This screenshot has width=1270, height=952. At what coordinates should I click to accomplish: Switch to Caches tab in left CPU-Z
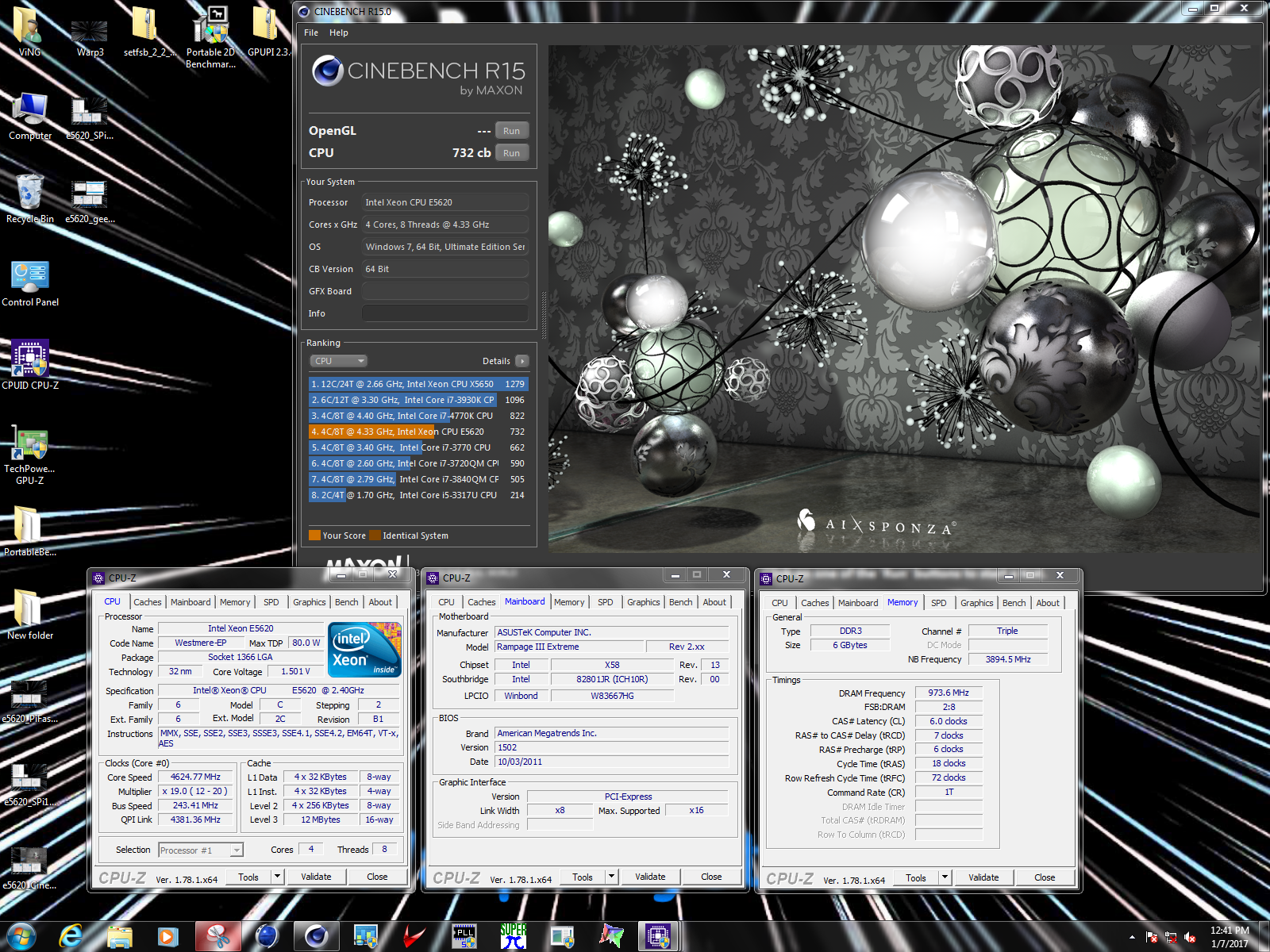147,602
